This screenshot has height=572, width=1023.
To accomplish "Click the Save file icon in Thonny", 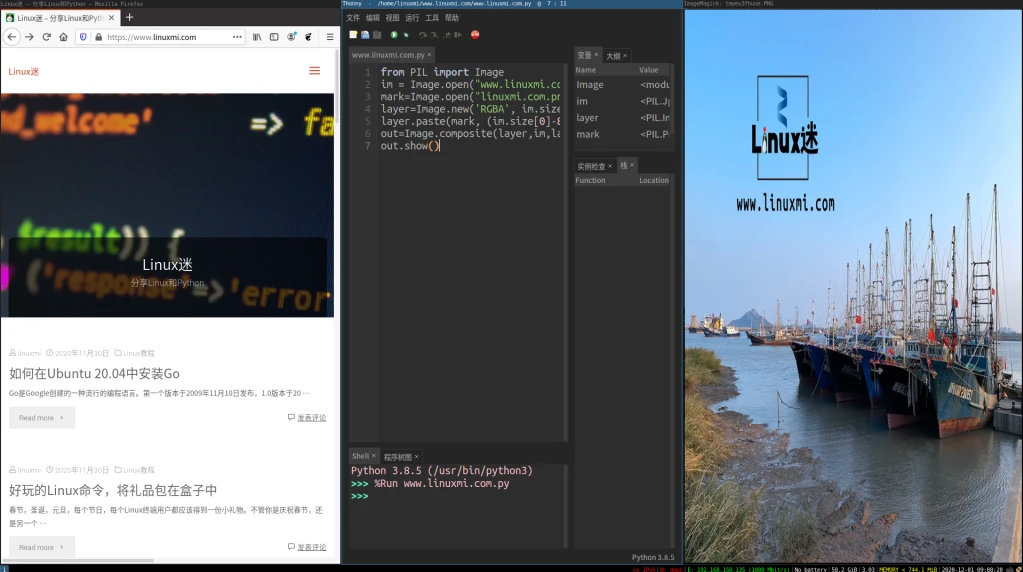I will [x=376, y=35].
